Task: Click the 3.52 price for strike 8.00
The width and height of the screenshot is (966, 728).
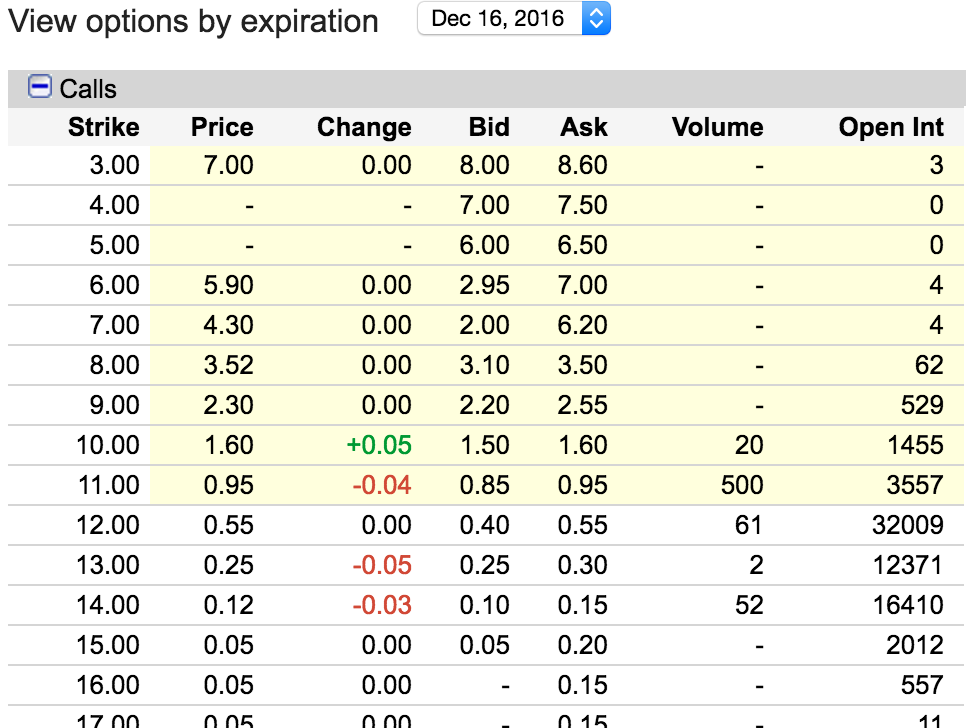Action: click(x=229, y=365)
